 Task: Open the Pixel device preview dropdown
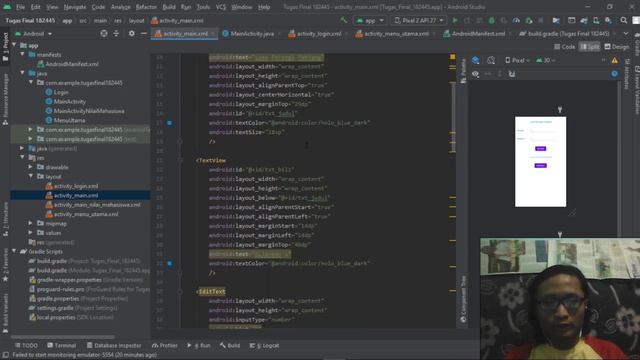(518, 60)
